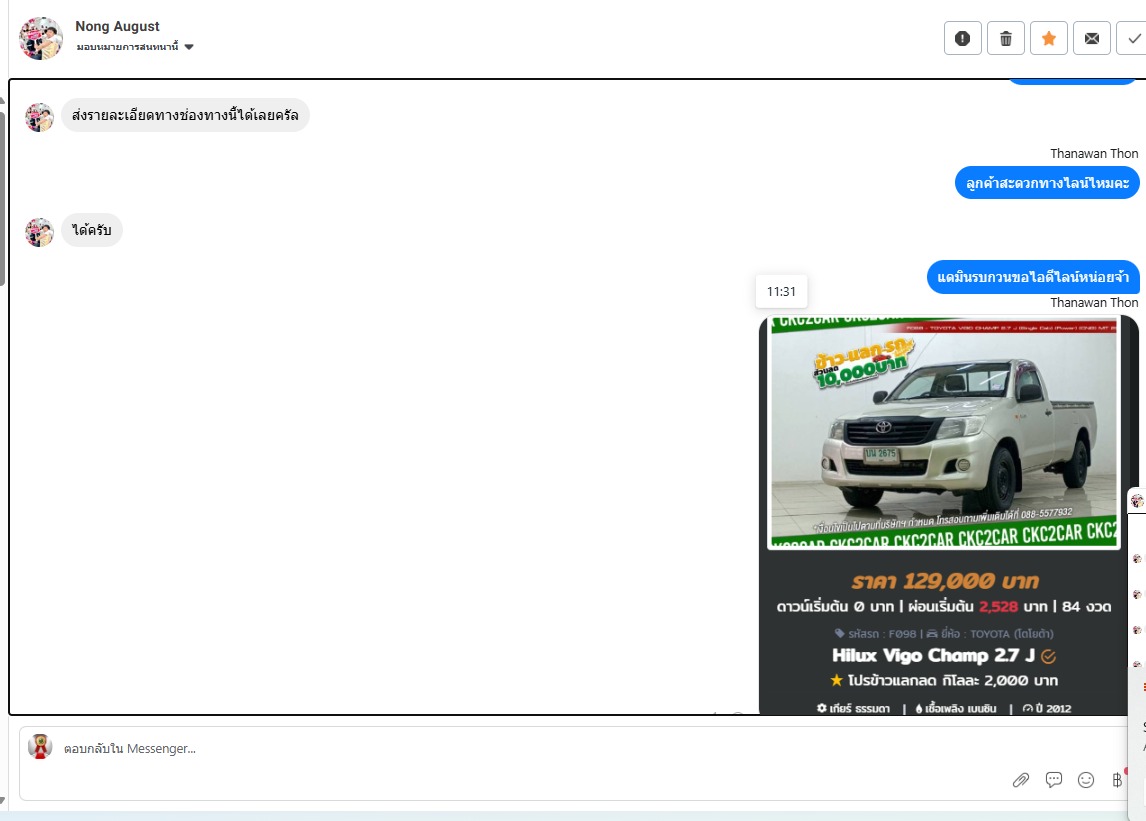
Task: Open saved replies speech bubble icon
Action: (x=1054, y=780)
